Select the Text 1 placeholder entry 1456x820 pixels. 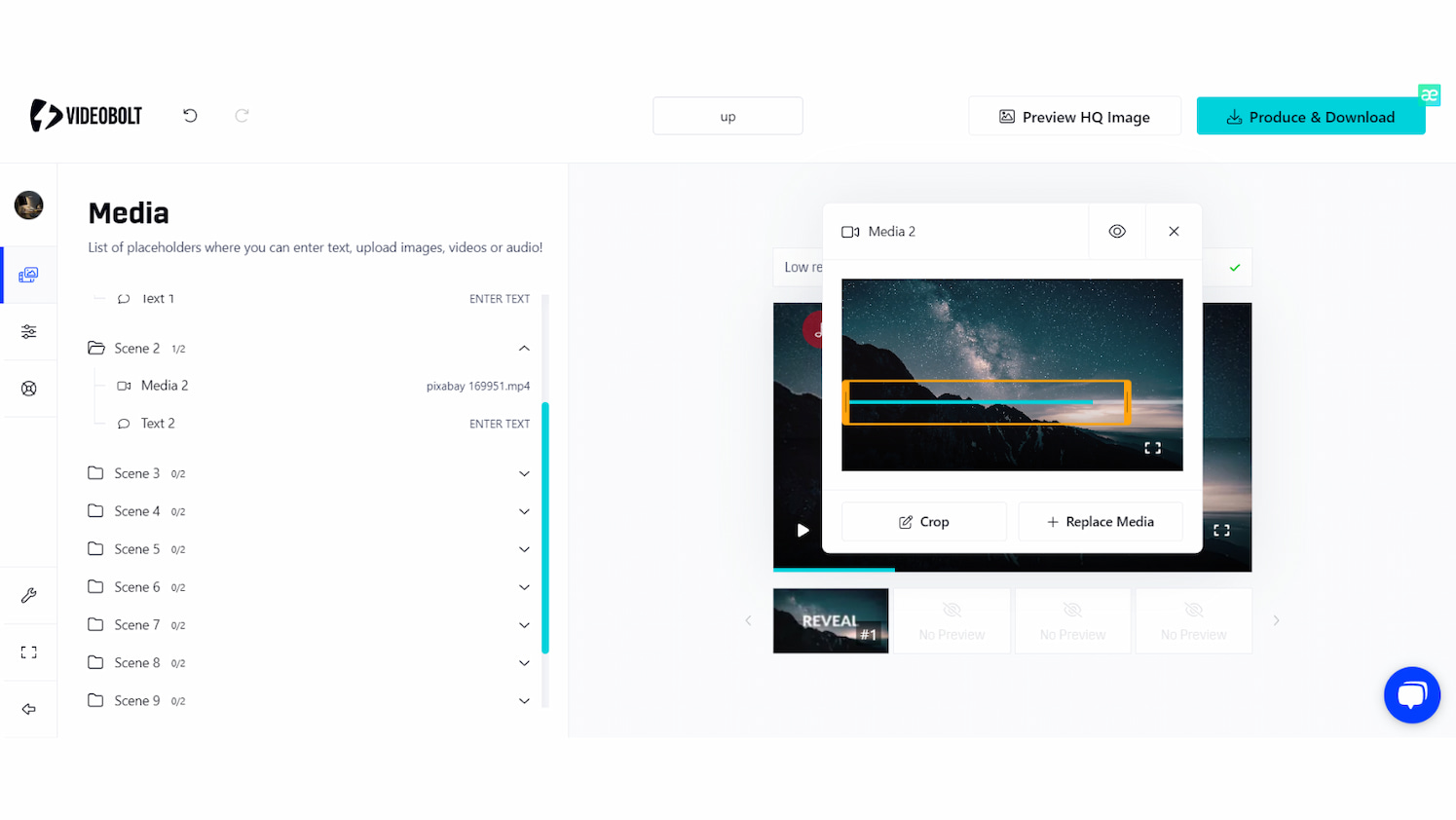(159, 298)
